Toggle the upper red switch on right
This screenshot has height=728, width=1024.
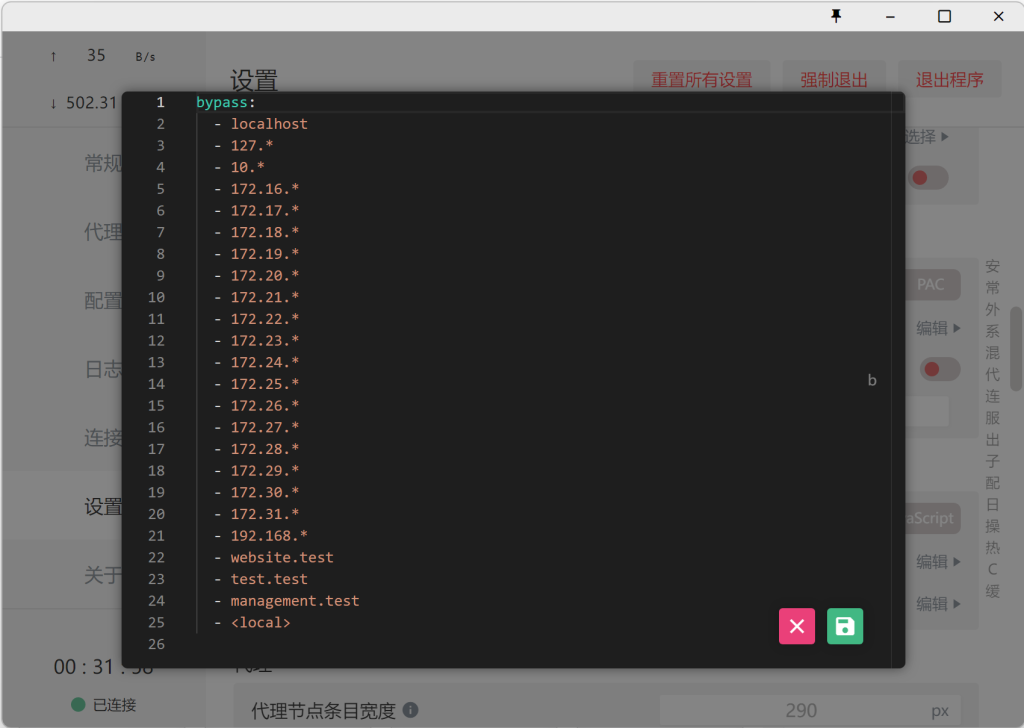(928, 178)
